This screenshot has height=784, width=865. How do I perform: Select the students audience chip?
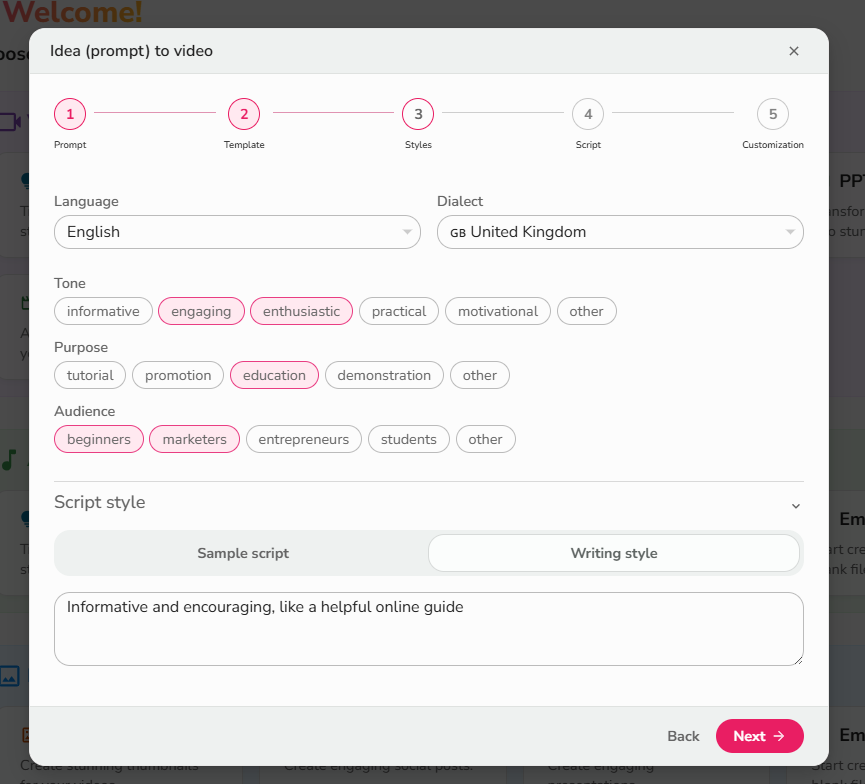[x=408, y=439]
